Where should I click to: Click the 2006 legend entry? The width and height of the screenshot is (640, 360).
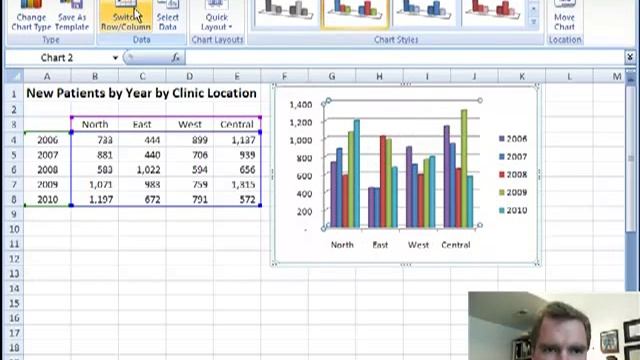(x=513, y=139)
